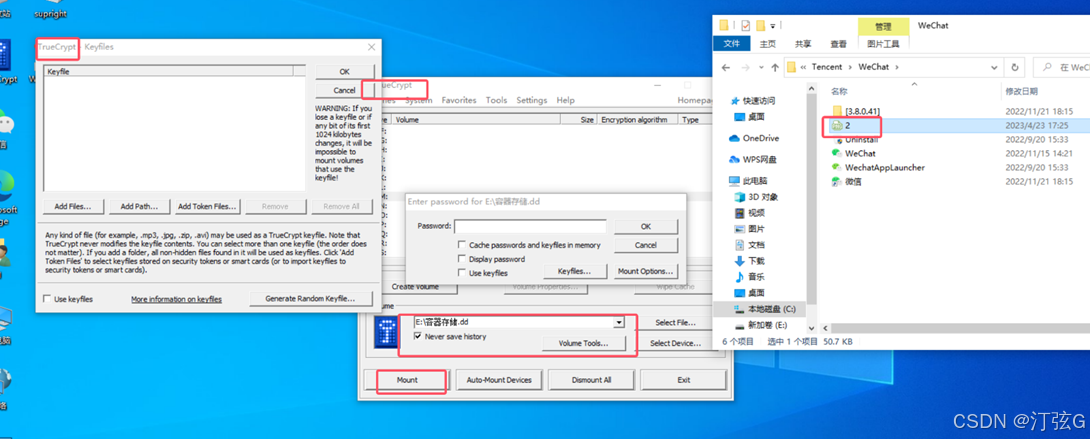This screenshot has width=1090, height=439.
Task: Click the 图片 pictures icon in navigation pane
Action: [x=740, y=229]
